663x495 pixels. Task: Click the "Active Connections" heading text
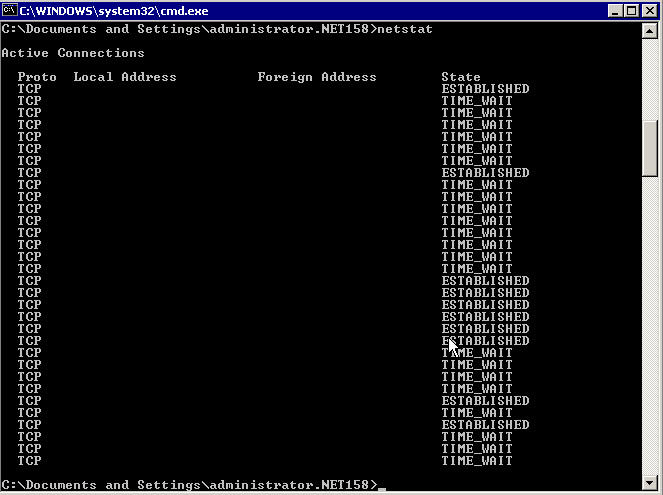73,53
